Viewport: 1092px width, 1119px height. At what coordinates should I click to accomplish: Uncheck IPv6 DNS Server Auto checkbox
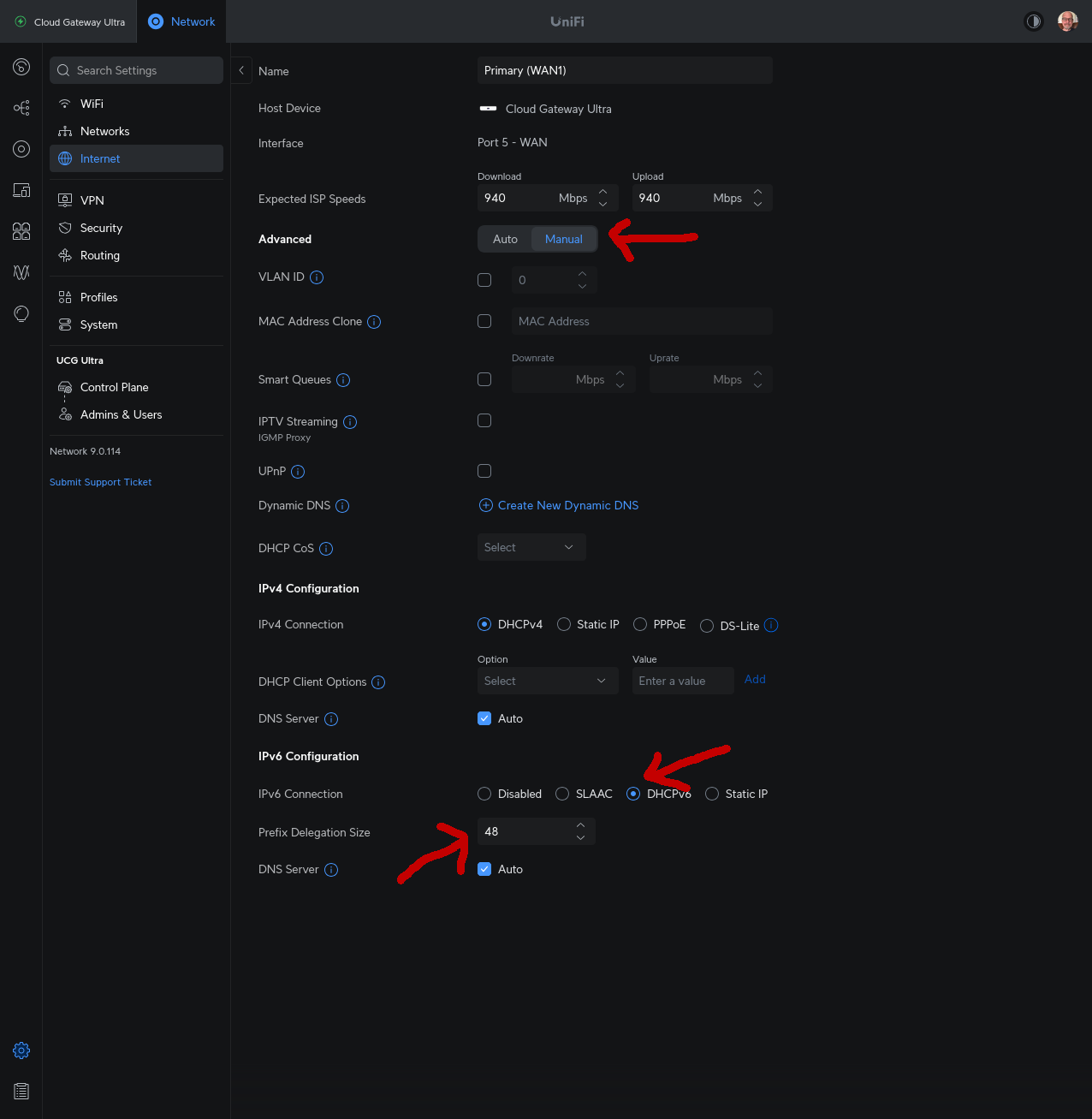click(484, 869)
